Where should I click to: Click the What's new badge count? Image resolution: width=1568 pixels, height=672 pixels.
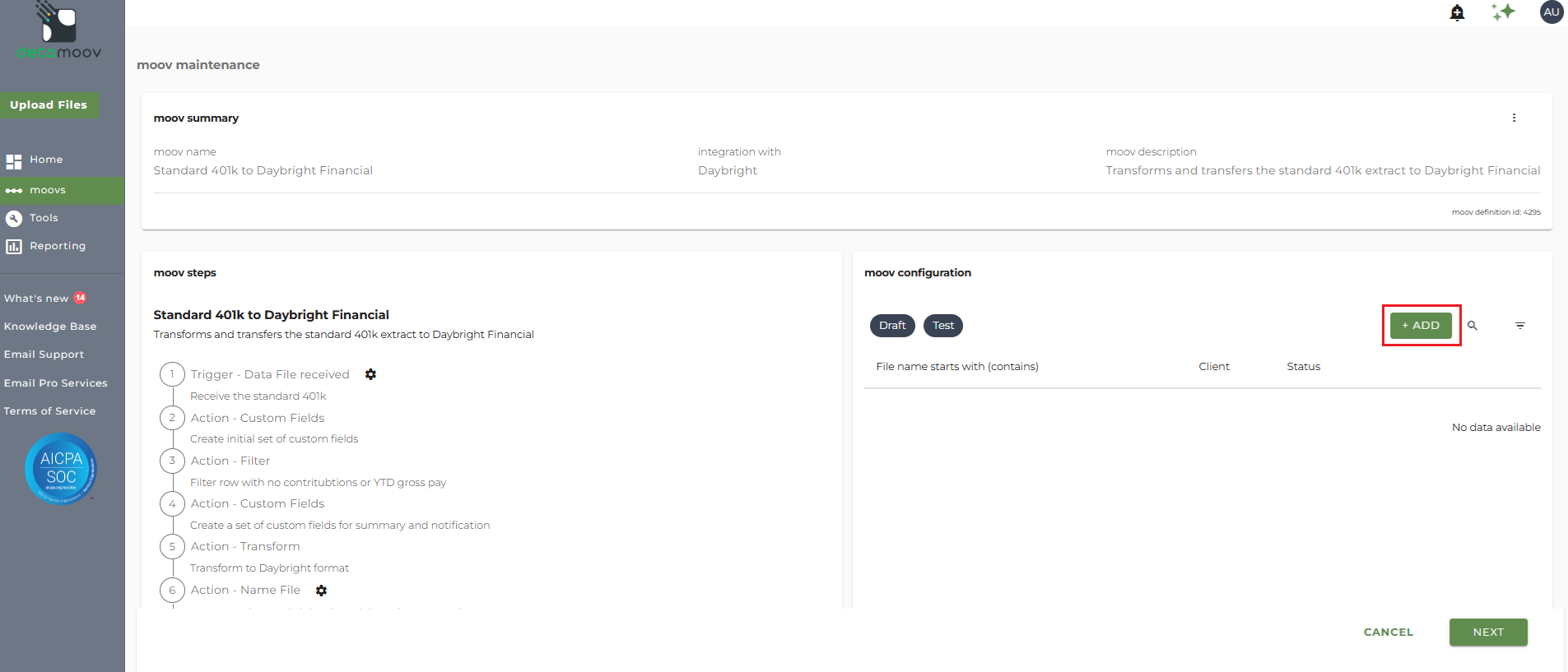[x=80, y=298]
